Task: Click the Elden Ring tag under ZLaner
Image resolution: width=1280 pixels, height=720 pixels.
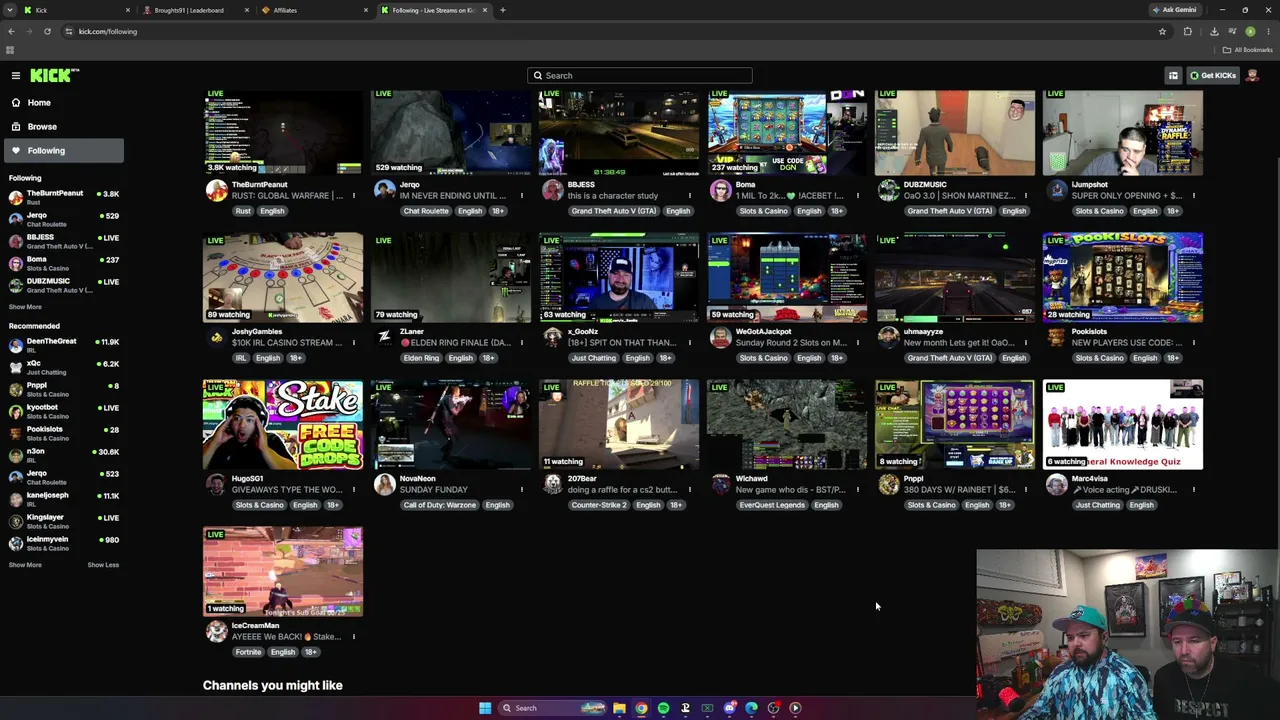Action: tap(421, 358)
